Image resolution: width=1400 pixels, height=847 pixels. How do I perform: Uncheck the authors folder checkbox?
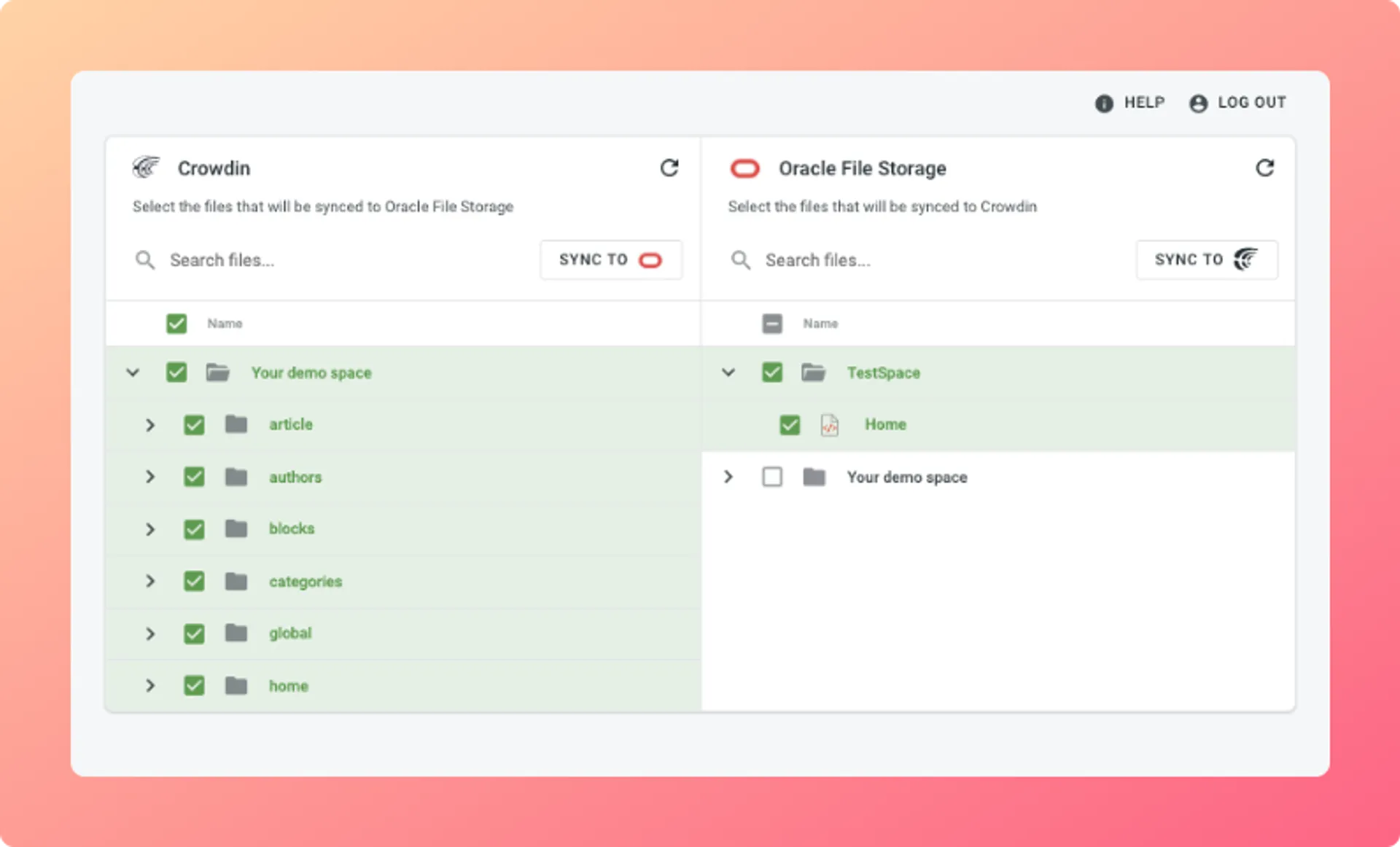(194, 477)
